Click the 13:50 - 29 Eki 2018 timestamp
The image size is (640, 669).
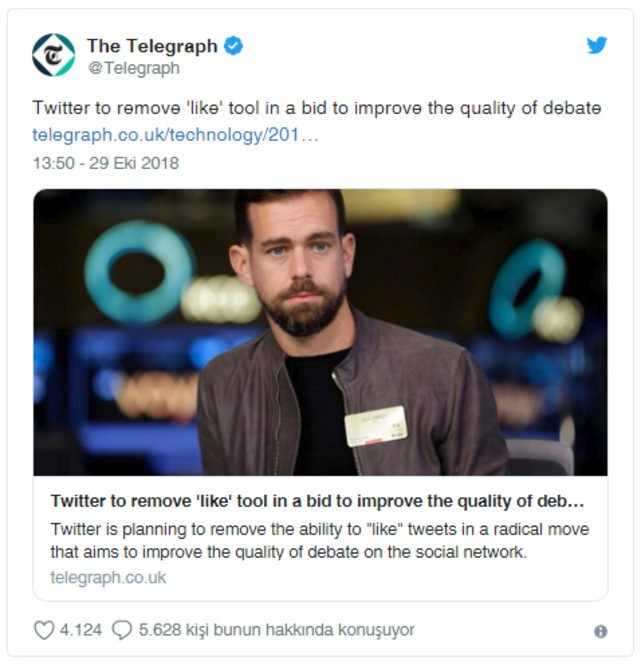tap(106, 163)
